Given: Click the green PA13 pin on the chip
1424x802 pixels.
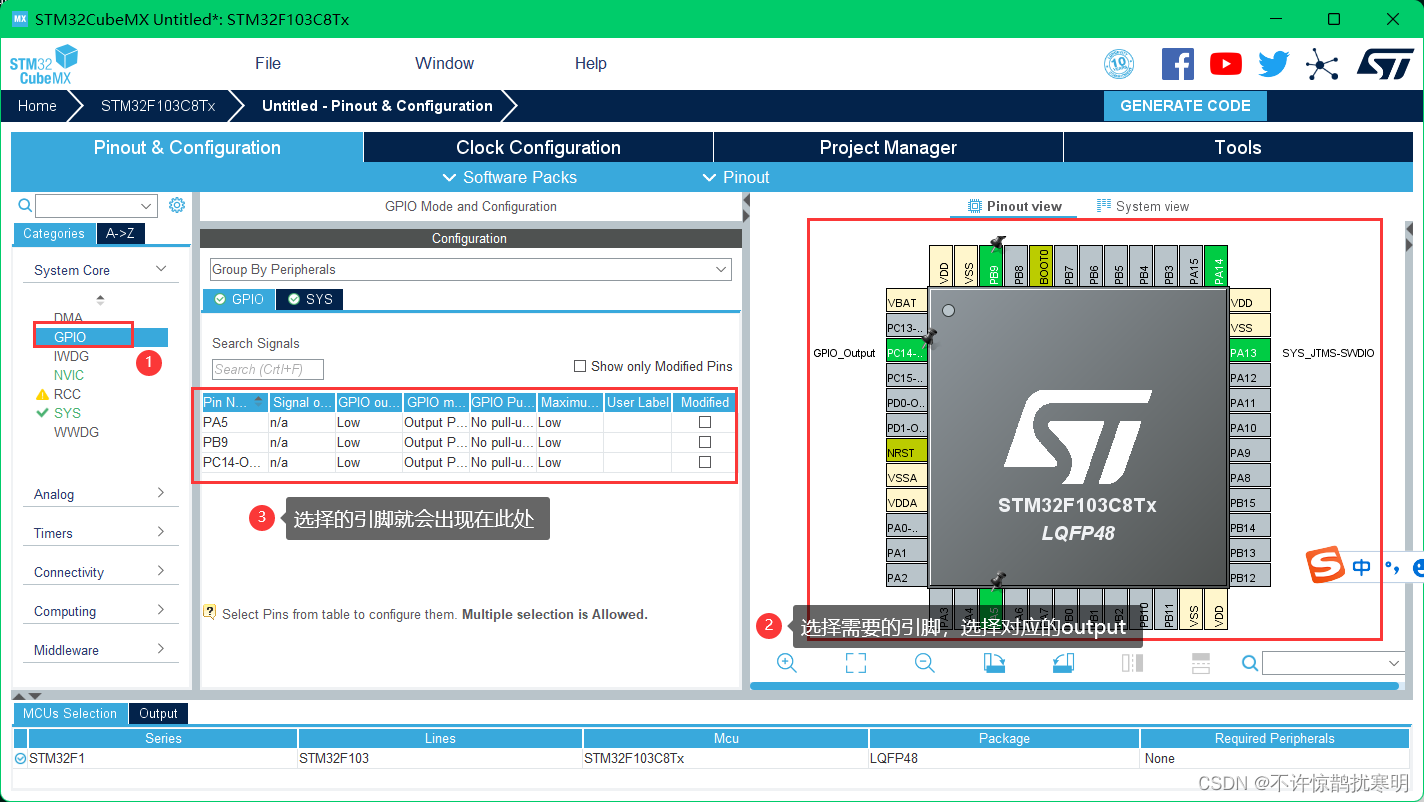Looking at the screenshot, I should (1249, 352).
